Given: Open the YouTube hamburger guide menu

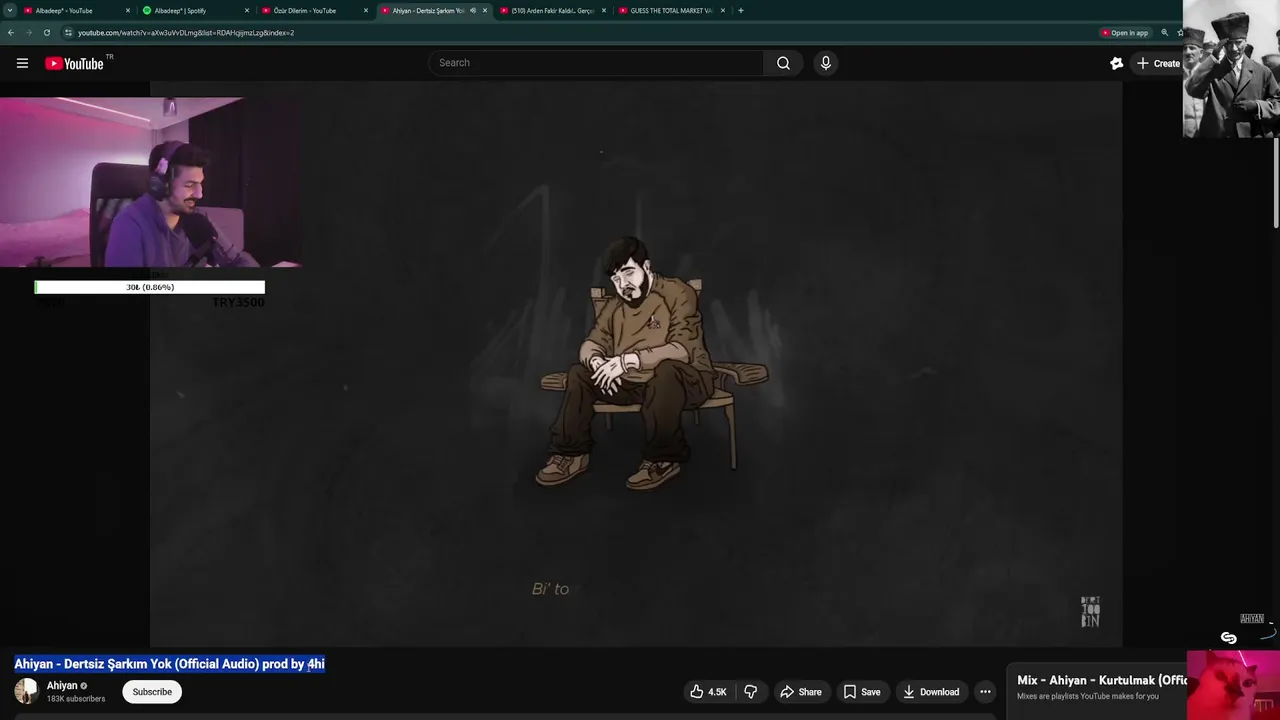Looking at the screenshot, I should [22, 63].
